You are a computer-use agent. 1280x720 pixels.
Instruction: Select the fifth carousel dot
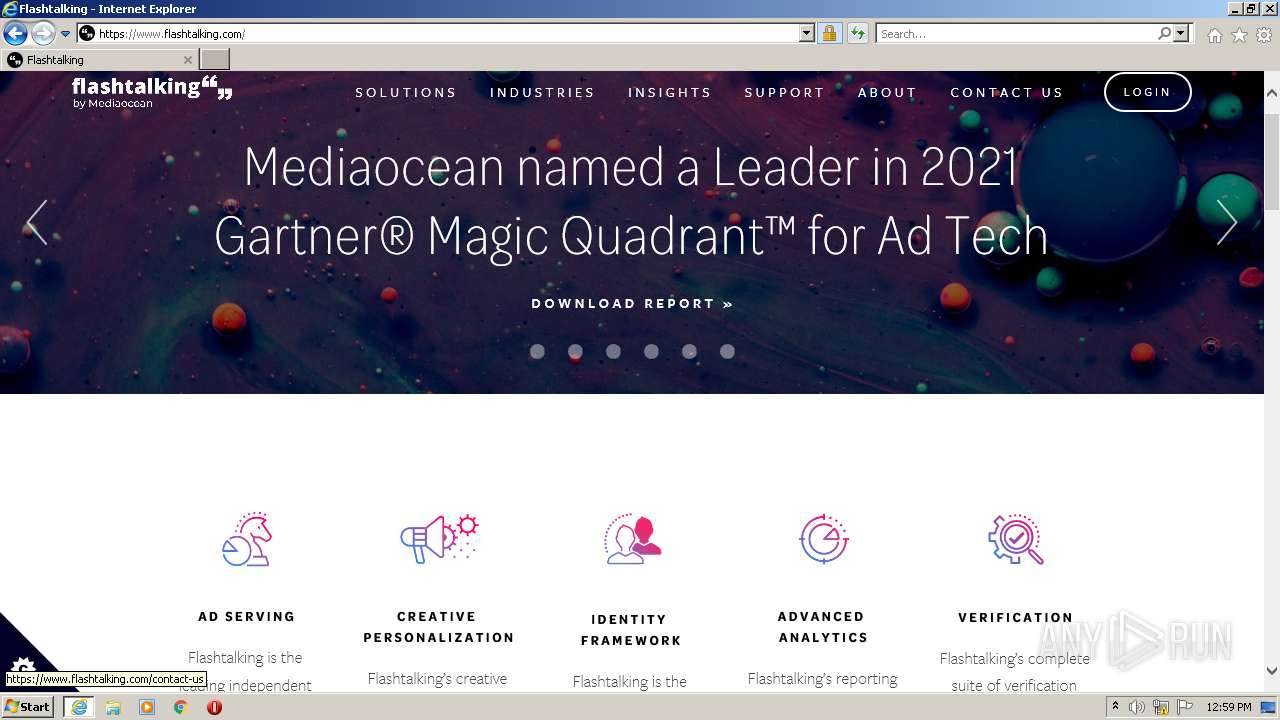pos(689,351)
